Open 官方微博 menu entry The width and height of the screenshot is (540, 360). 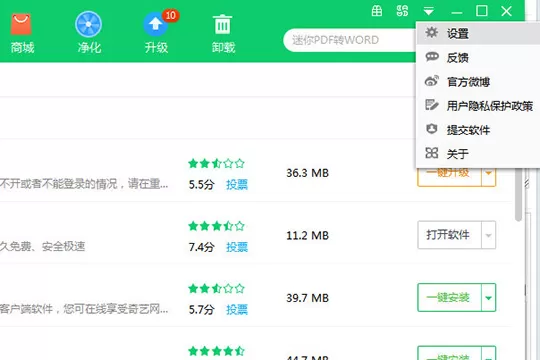coord(478,82)
